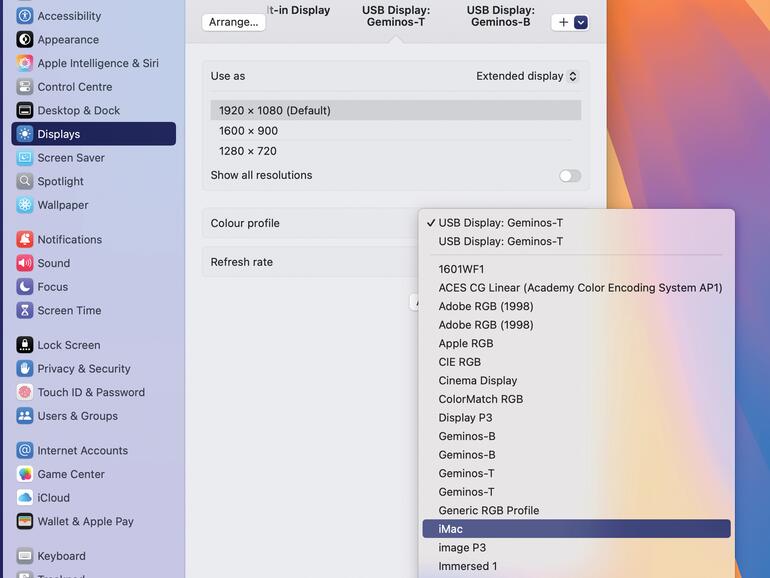This screenshot has width=770, height=578.
Task: Click the Keyboard icon in sidebar
Action: pyautogui.click(x=25, y=556)
